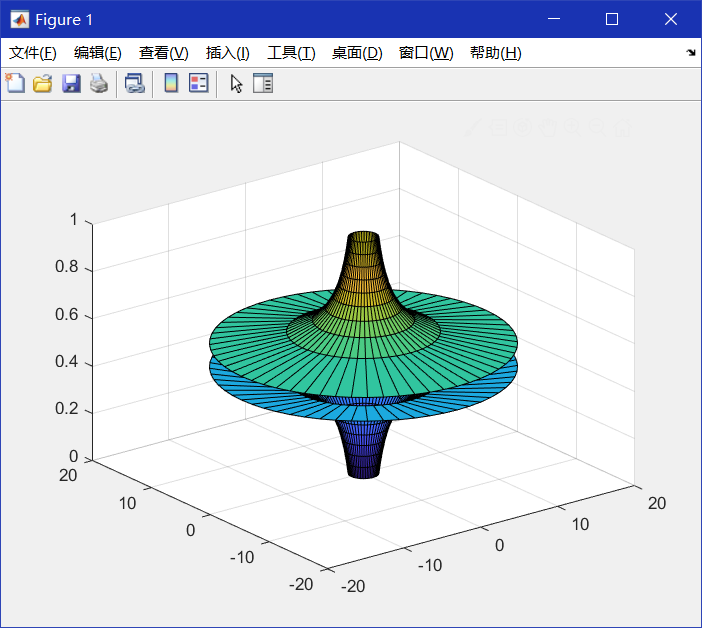Screen dimensions: 702x628
Task: Insert a colorbar from the toolbar
Action: coord(171,83)
